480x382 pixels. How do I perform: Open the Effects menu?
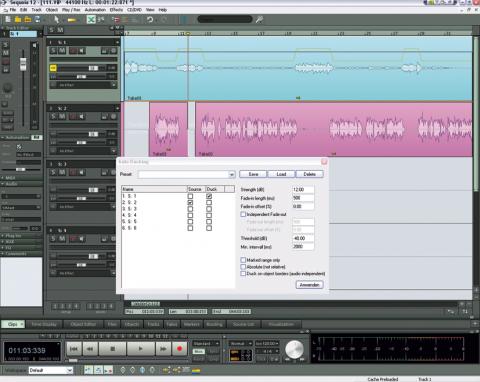(116, 10)
